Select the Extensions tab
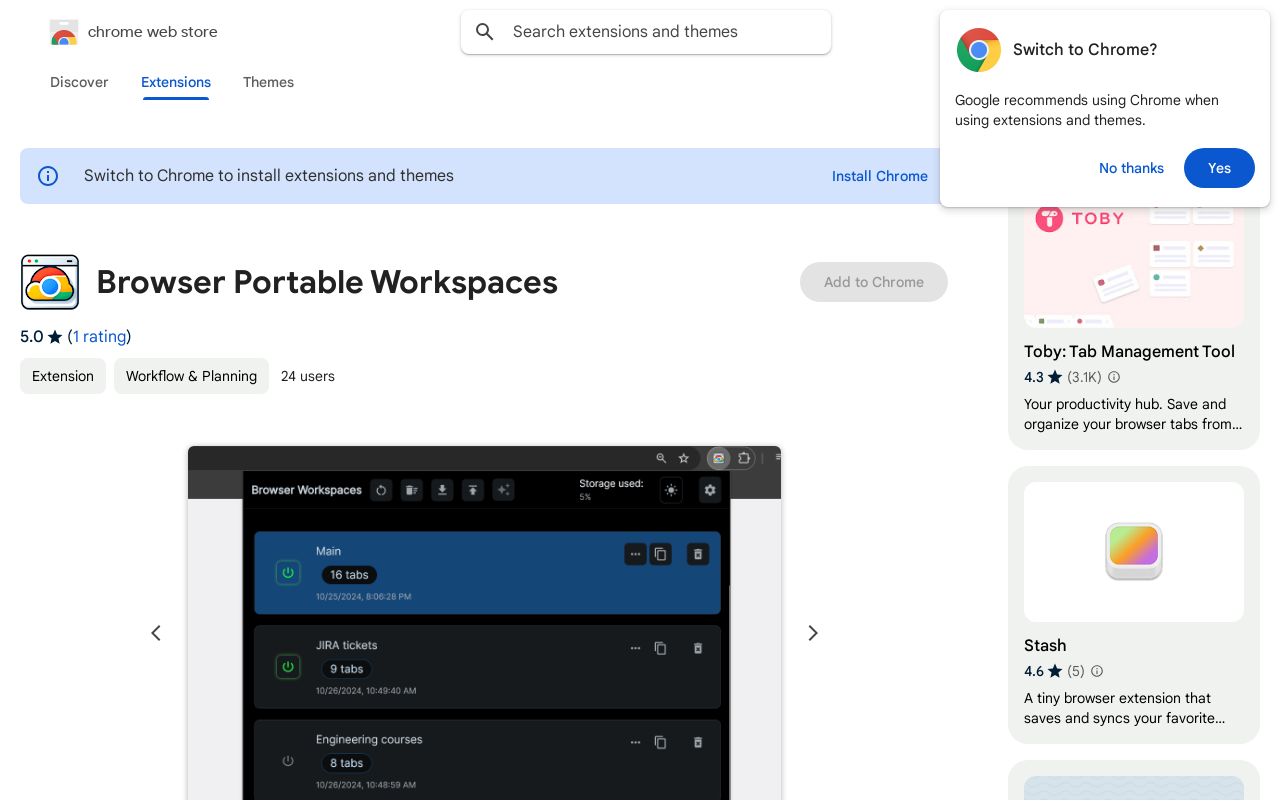This screenshot has height=800, width=1280. (176, 82)
